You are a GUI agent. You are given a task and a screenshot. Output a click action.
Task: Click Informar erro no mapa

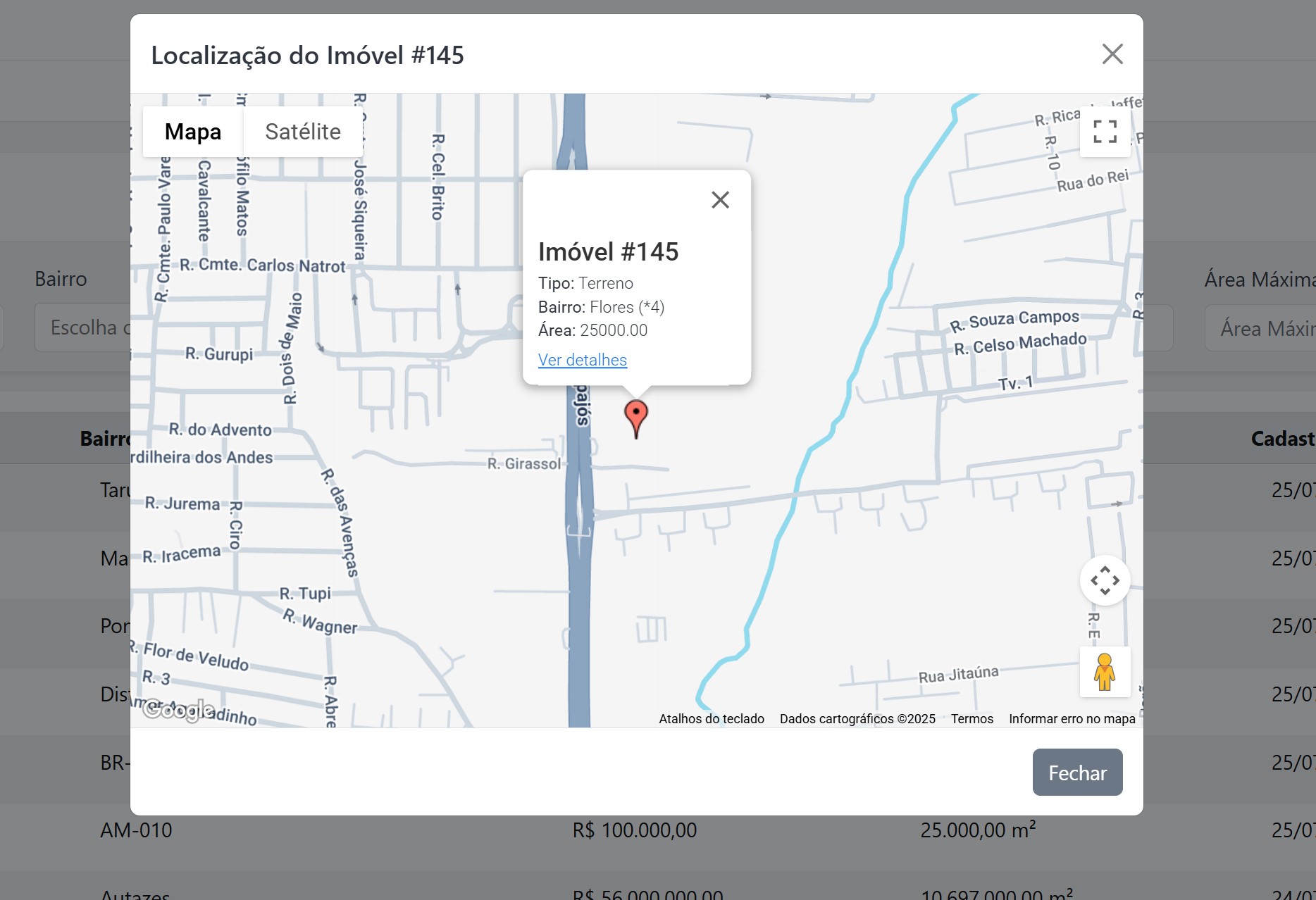1072,719
